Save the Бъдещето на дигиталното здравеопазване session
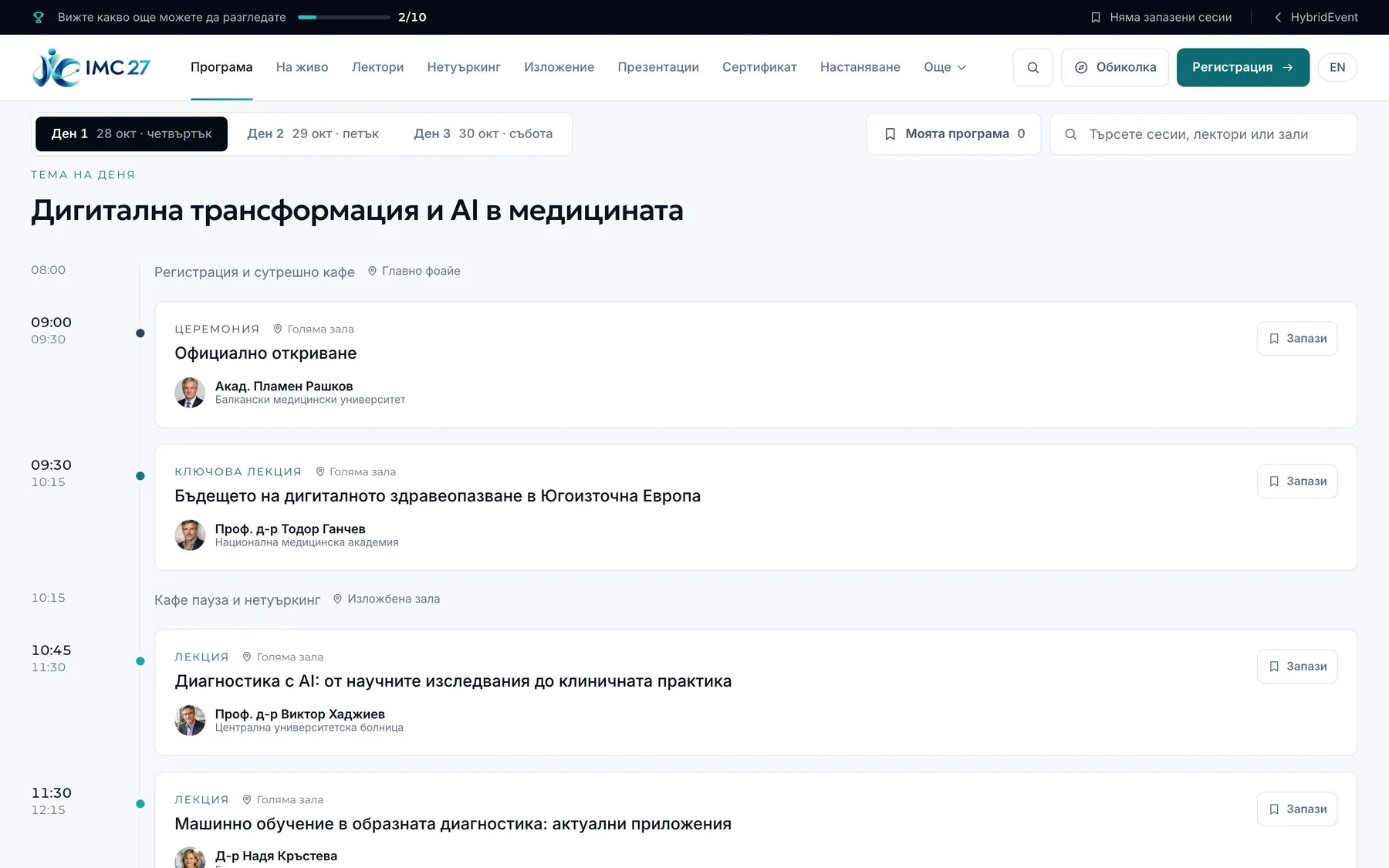 tap(1296, 481)
